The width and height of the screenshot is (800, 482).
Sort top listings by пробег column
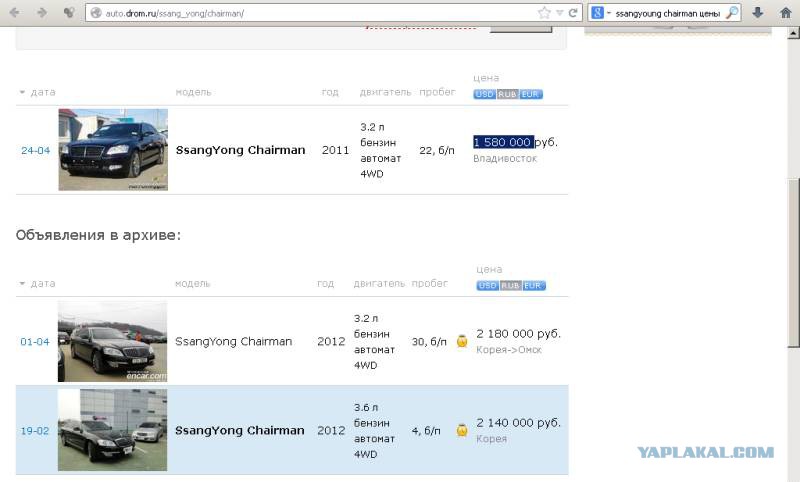tap(437, 92)
